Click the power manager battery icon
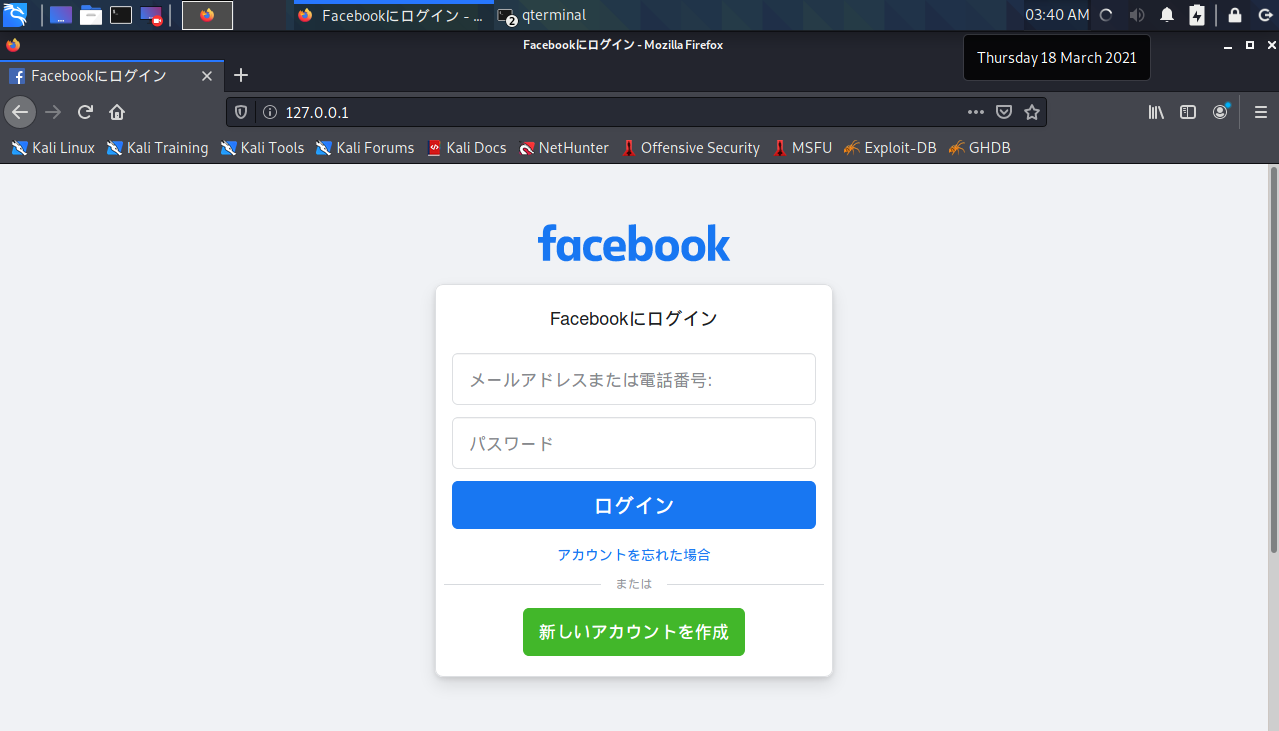This screenshot has height=731, width=1279. 1197,15
